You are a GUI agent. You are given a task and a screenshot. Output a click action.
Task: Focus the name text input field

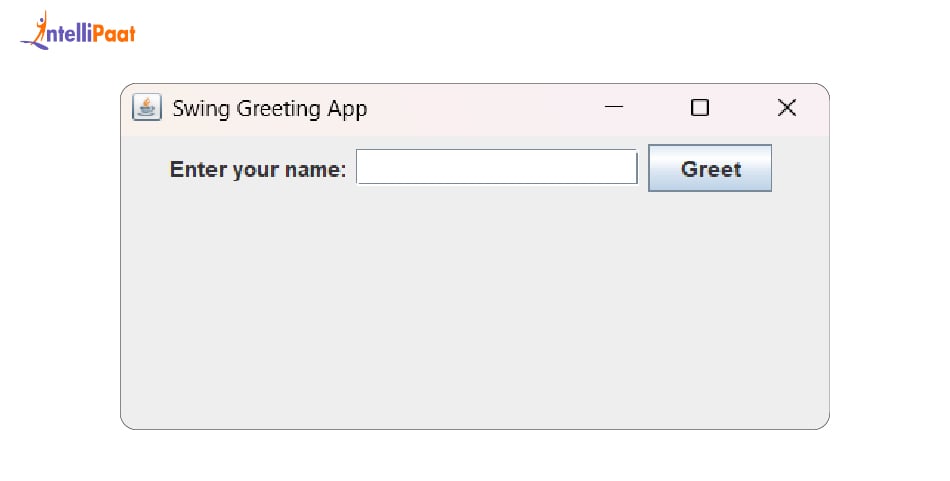(497, 167)
